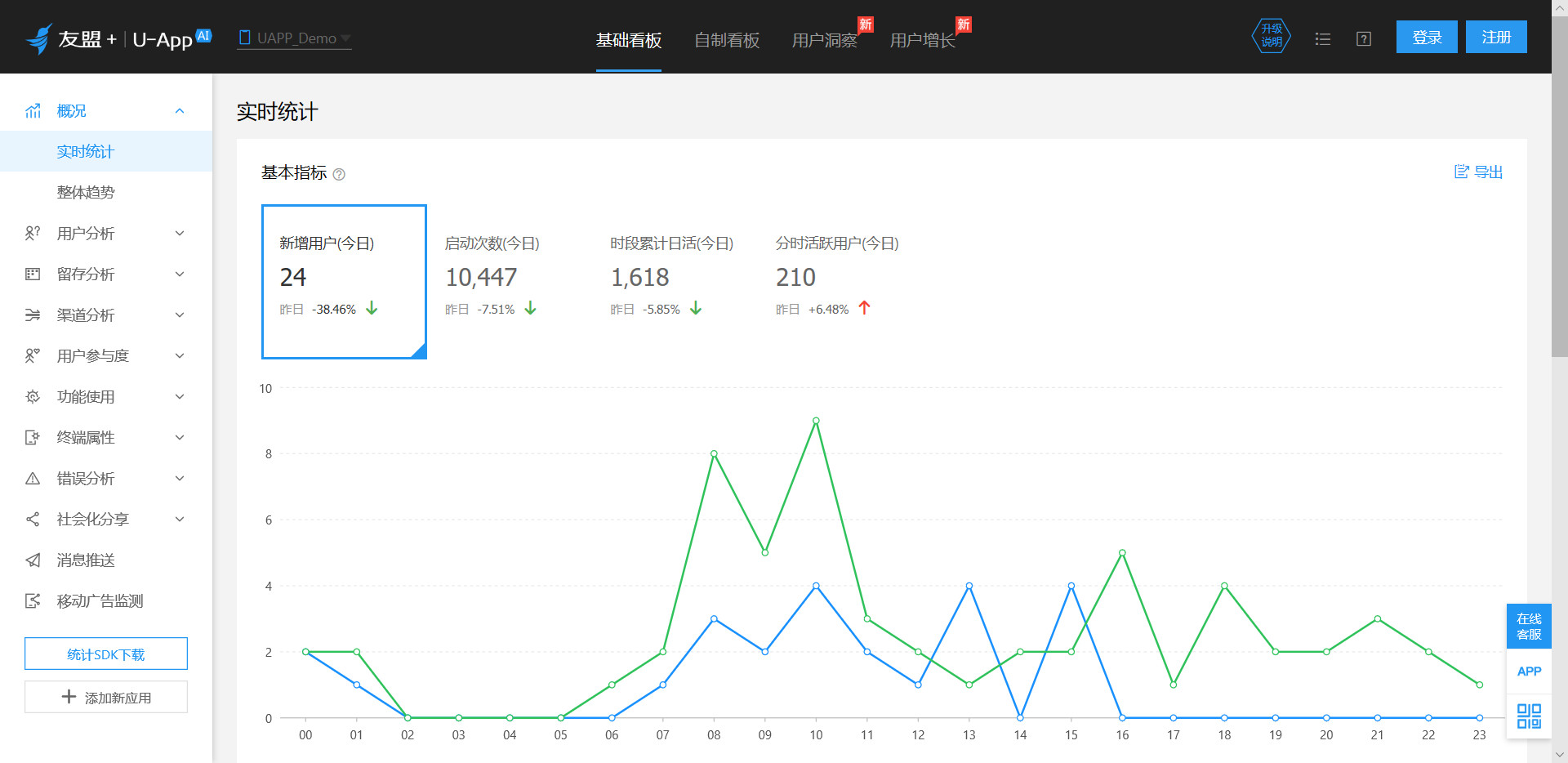Click the 友盟+ U-App logo
This screenshot has height=763, width=1568.
pyautogui.click(x=118, y=38)
